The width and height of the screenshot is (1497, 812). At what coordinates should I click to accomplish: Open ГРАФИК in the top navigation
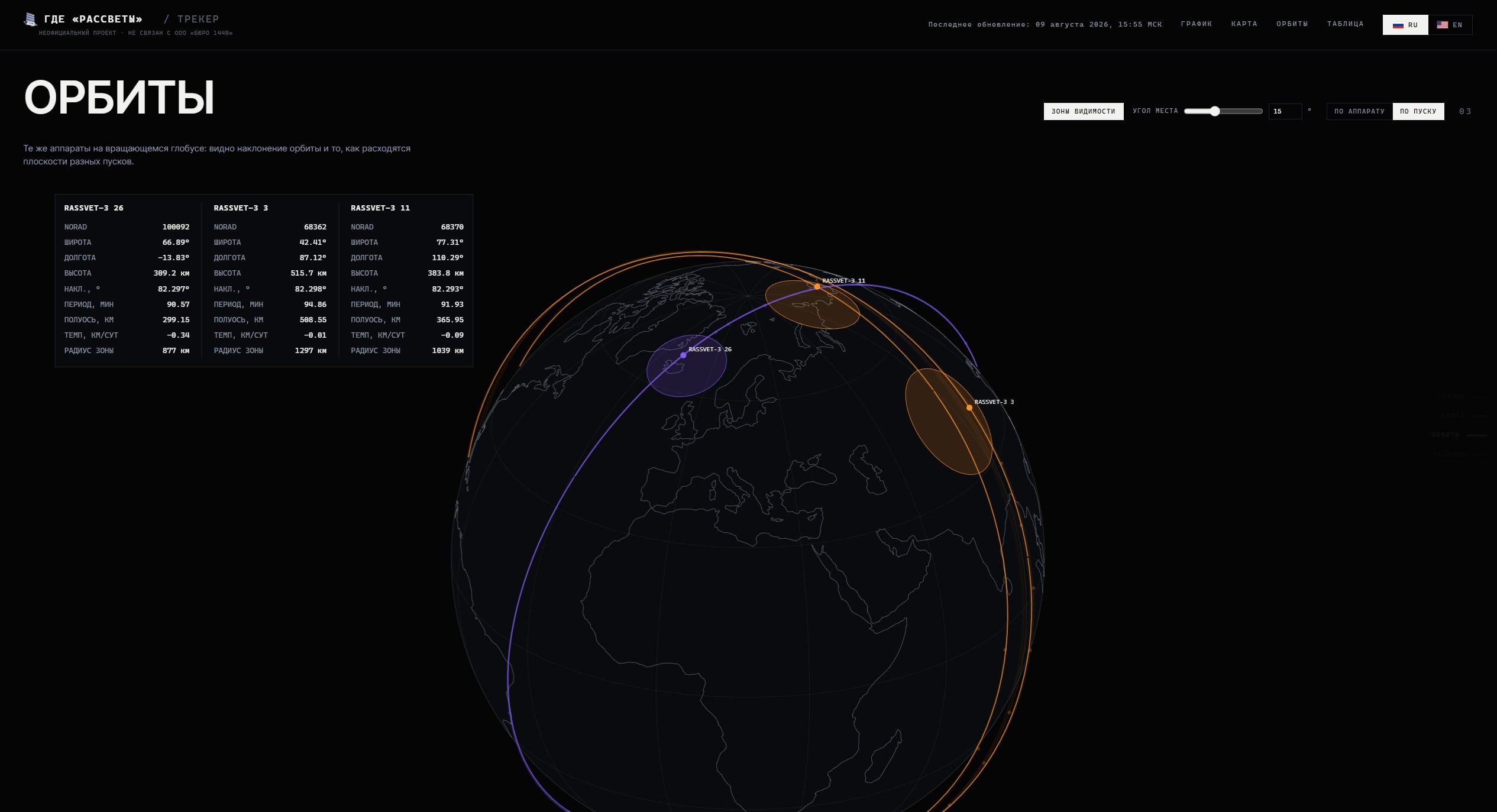pyautogui.click(x=1197, y=24)
